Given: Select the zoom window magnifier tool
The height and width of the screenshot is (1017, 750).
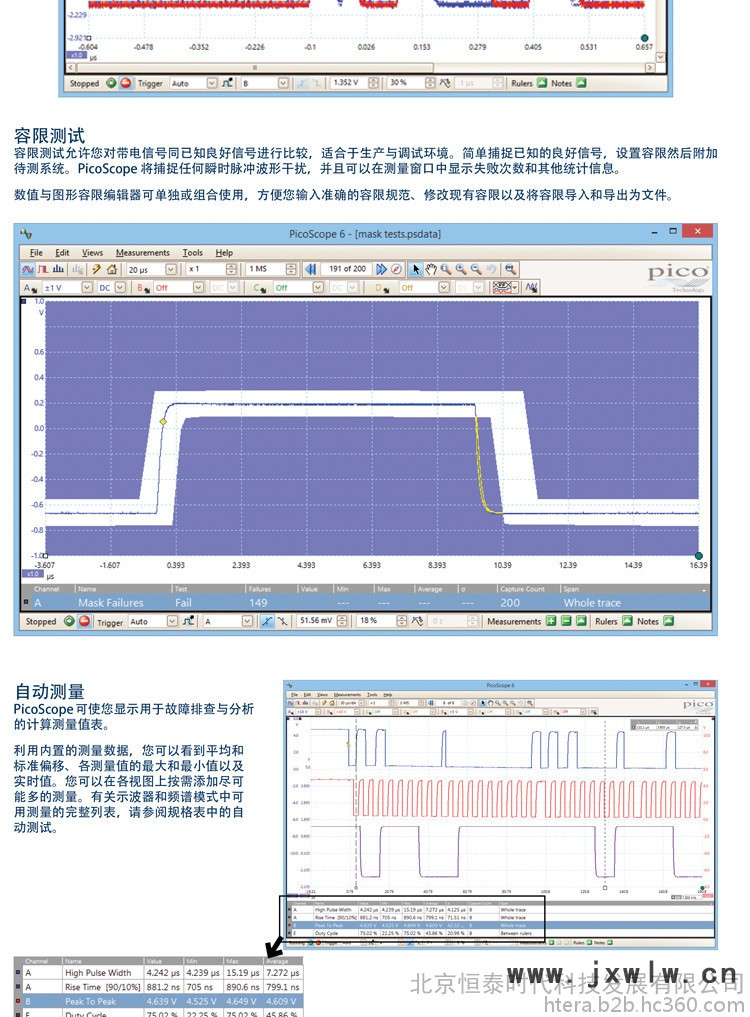Looking at the screenshot, I should coord(446,269).
